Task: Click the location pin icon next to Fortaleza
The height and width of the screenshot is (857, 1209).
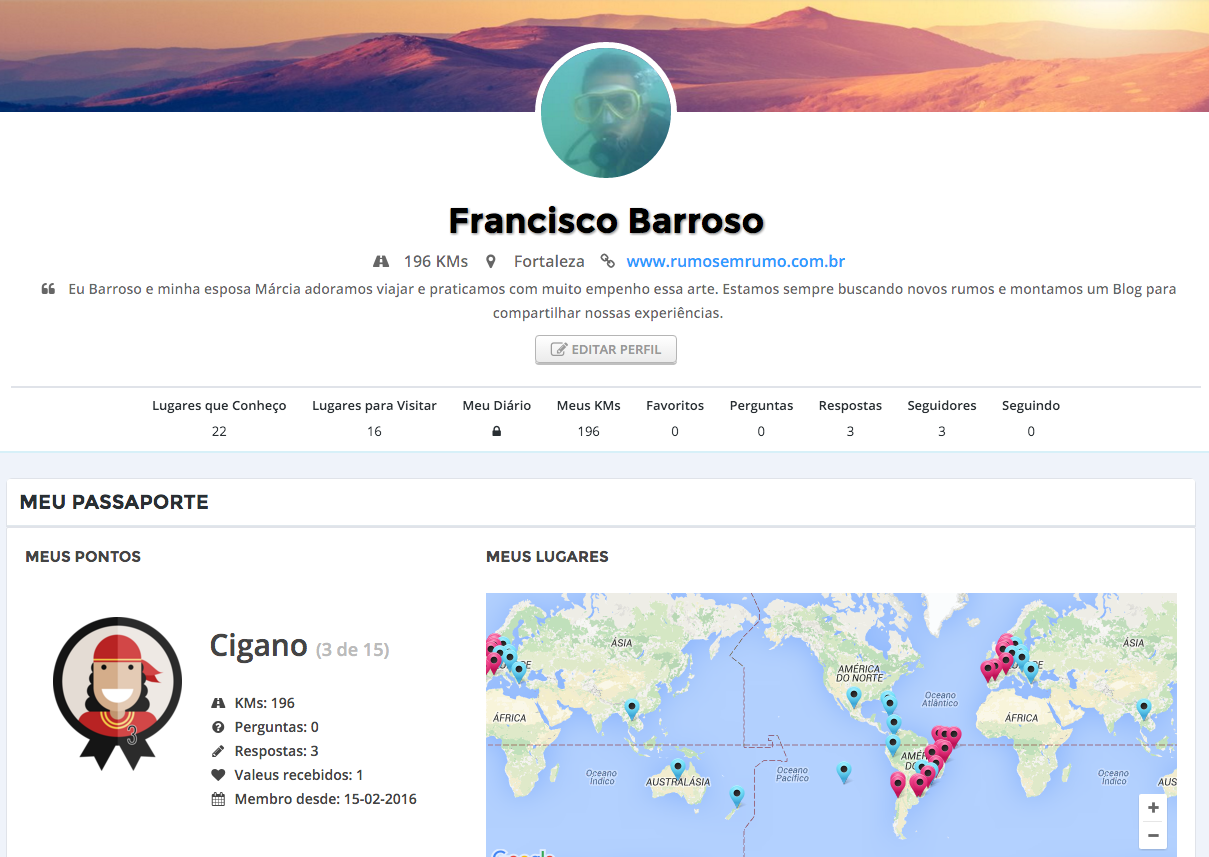Action: pyautogui.click(x=491, y=262)
